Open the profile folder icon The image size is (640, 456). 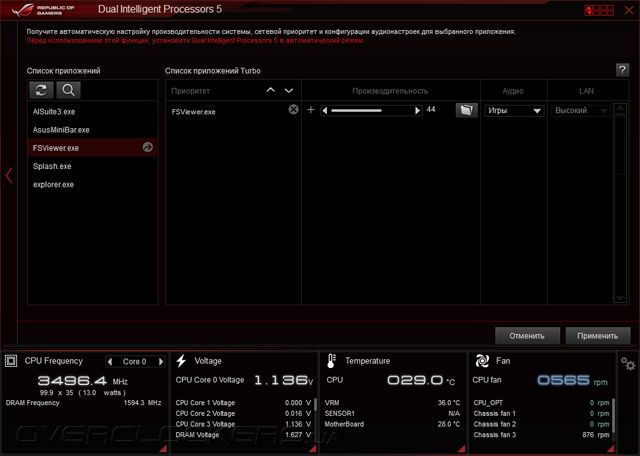(467, 110)
